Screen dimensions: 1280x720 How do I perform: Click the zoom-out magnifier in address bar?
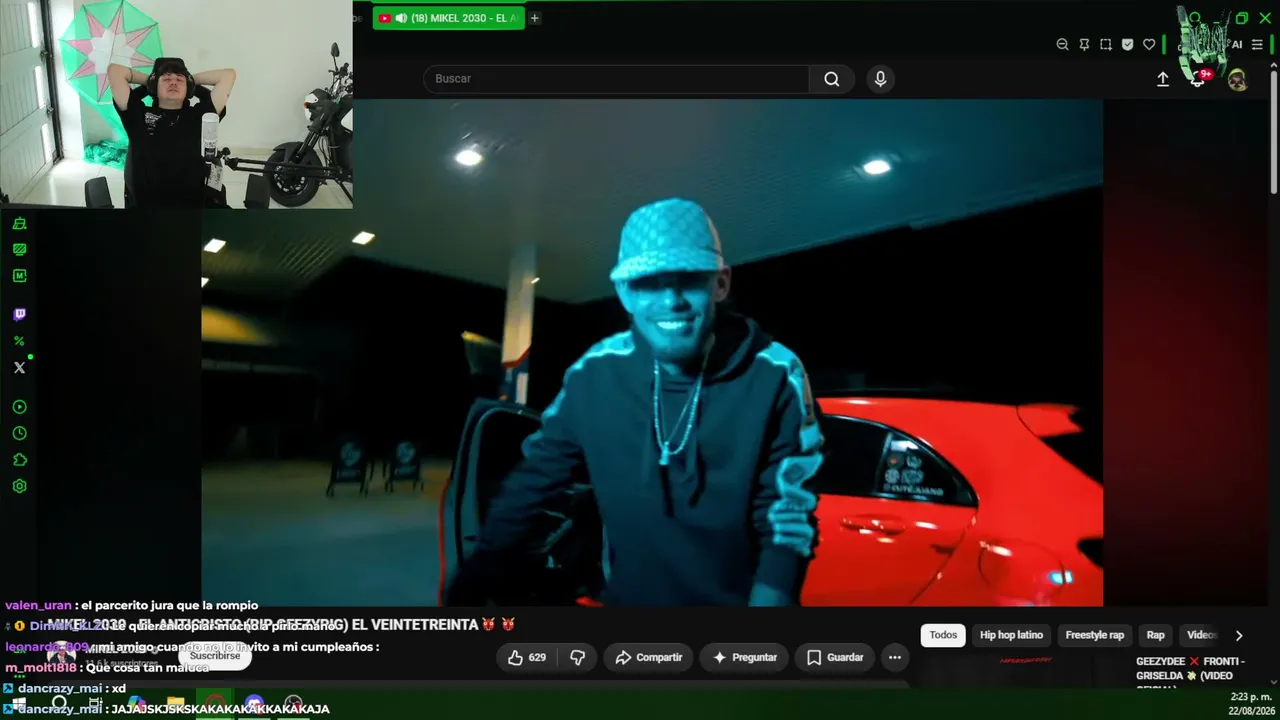click(x=1062, y=44)
